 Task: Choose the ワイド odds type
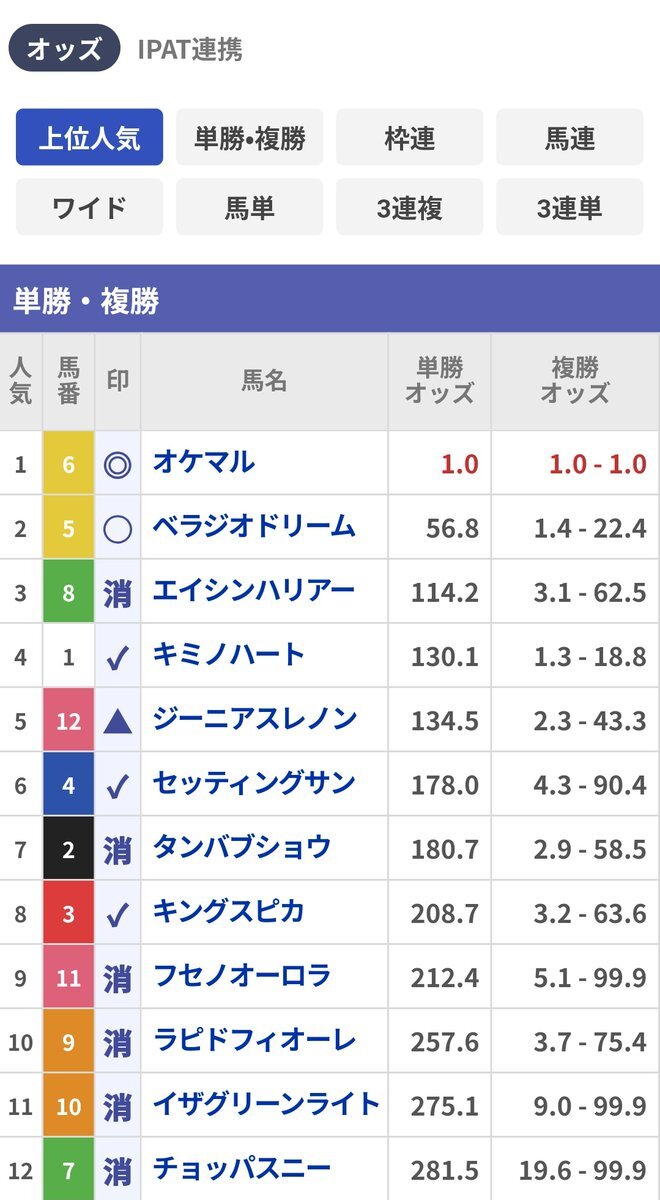89,207
